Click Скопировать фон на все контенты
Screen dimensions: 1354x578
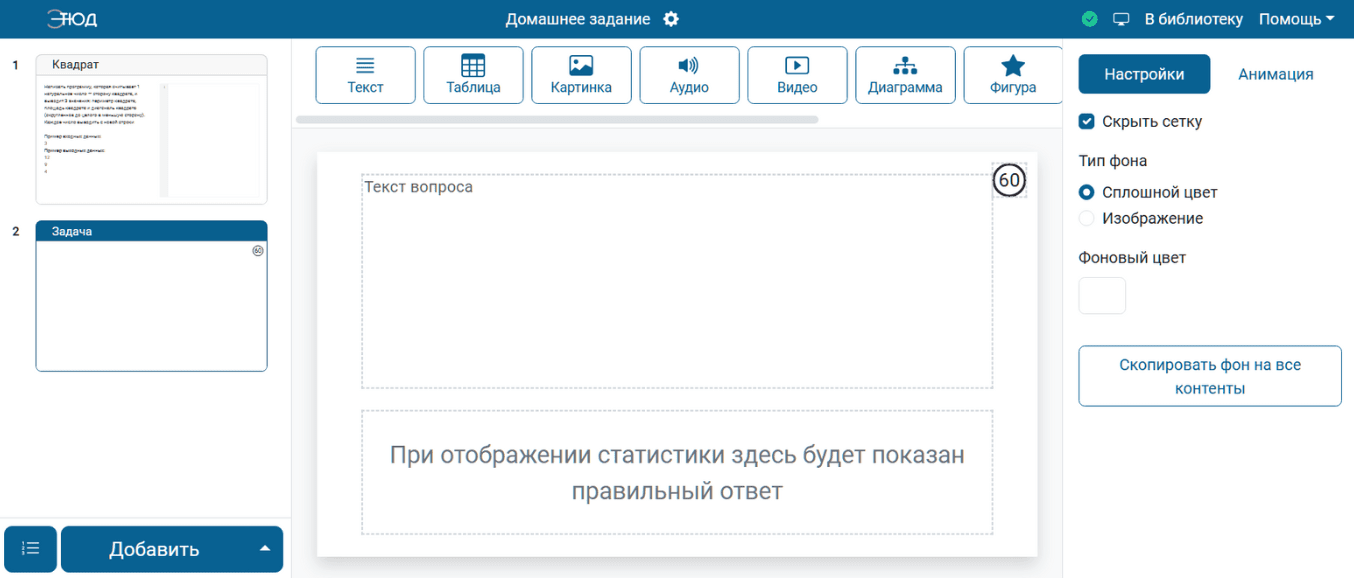pos(1210,376)
